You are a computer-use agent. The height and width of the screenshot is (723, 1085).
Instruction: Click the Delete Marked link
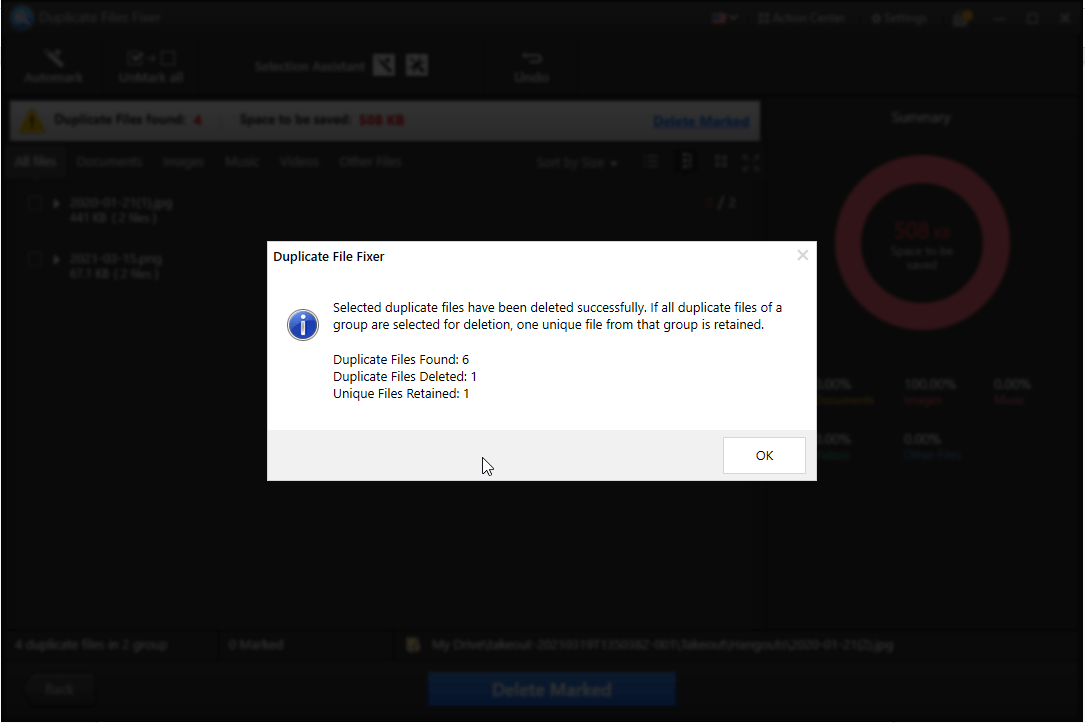click(x=701, y=122)
